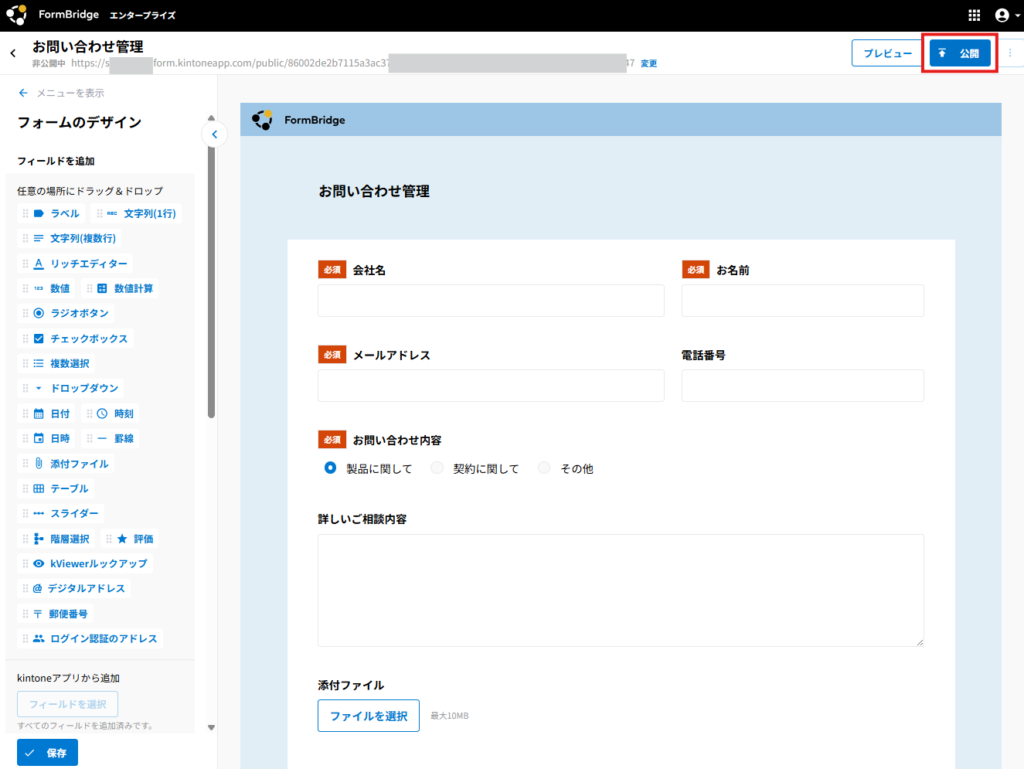Click the FormBridge logo in top bar
The width and height of the screenshot is (1024, 769).
tap(17, 15)
